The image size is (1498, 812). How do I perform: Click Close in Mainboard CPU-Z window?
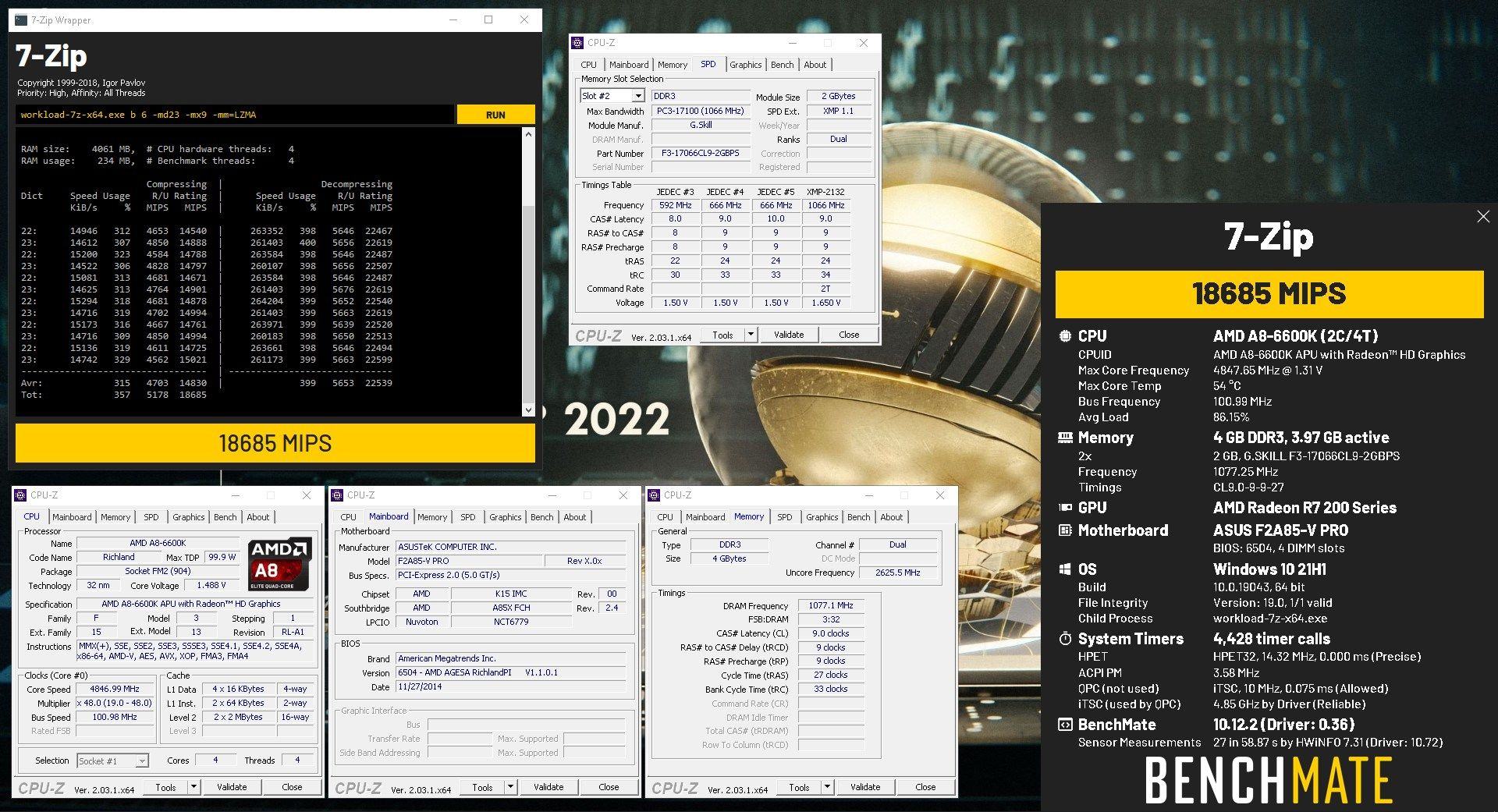(x=609, y=787)
